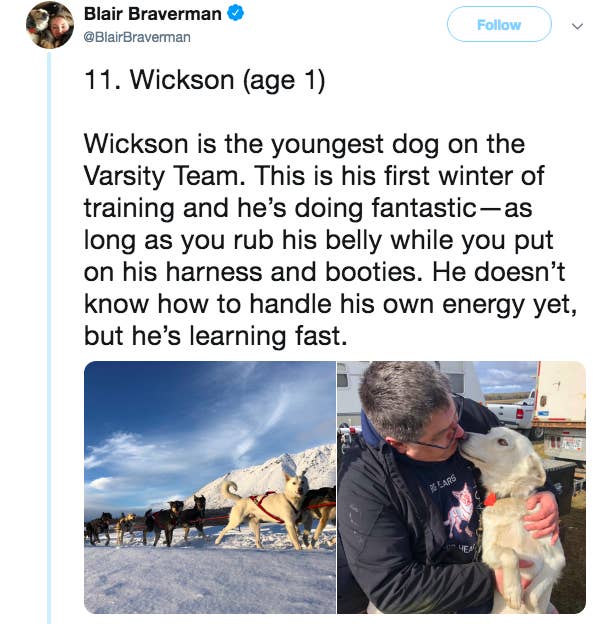616x624 pixels.
Task: Click the black dogs trailing the sled team
Action: coord(147,522)
